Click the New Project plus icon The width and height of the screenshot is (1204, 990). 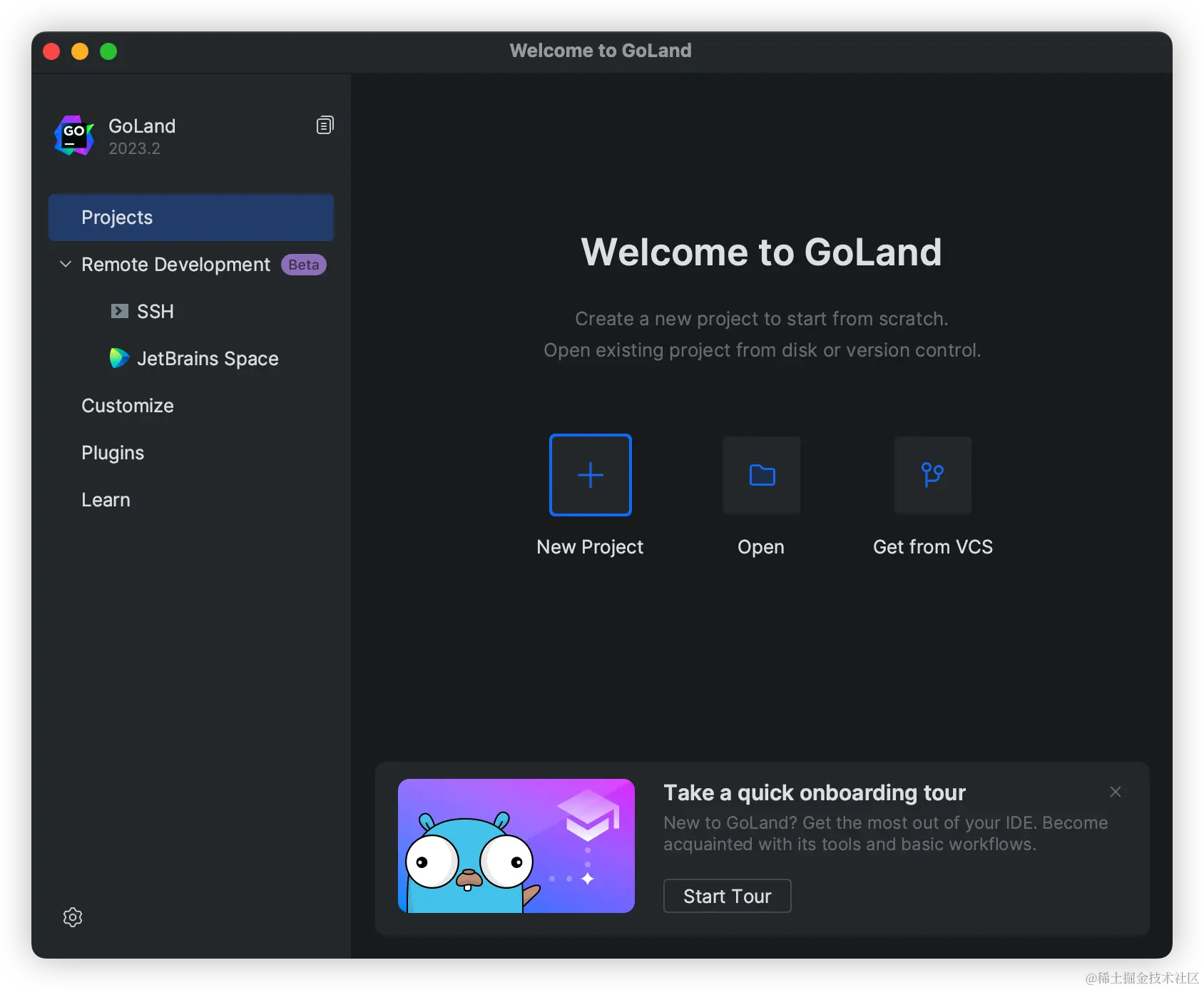tap(591, 475)
